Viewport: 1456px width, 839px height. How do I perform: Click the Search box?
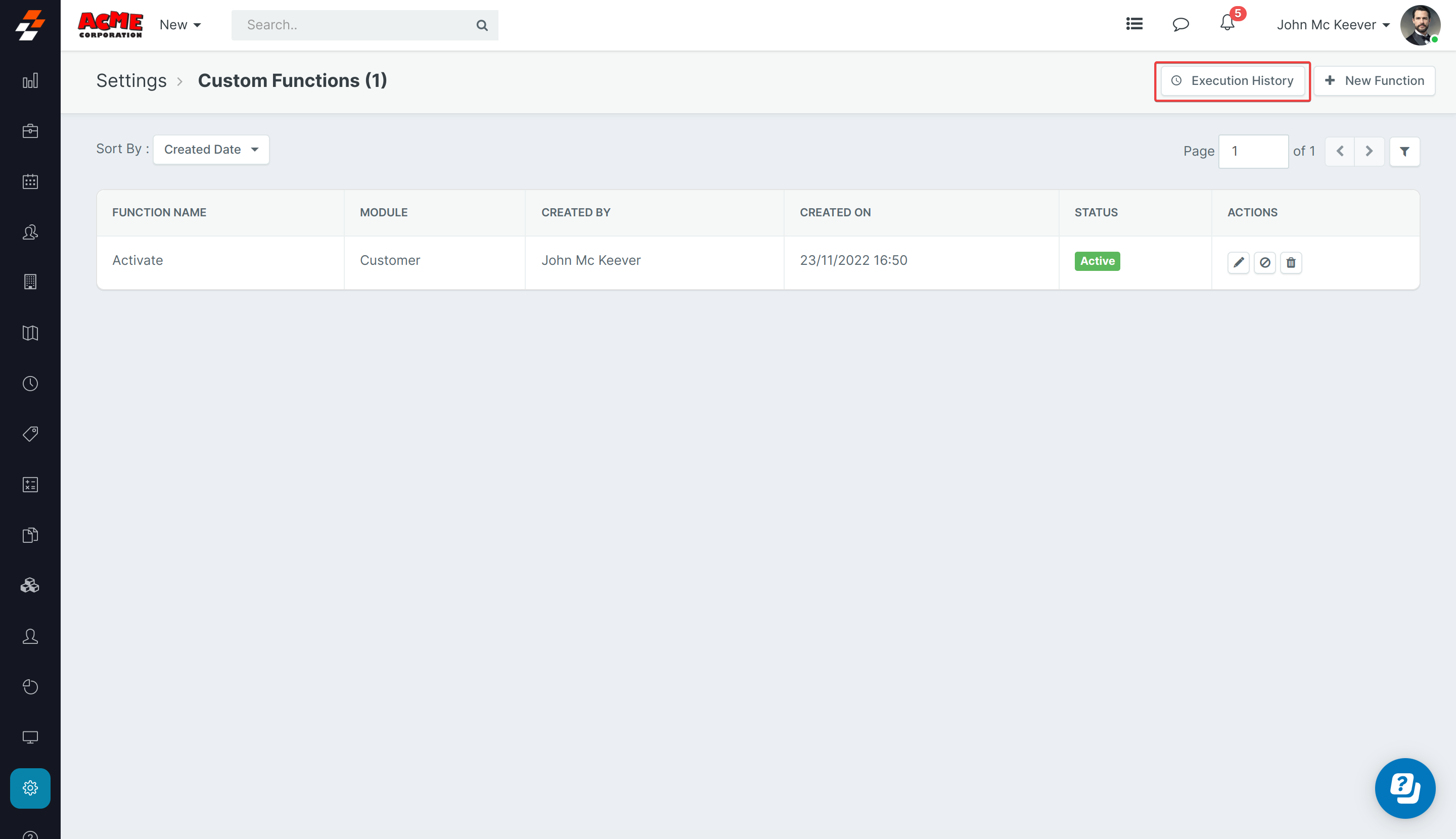354,25
